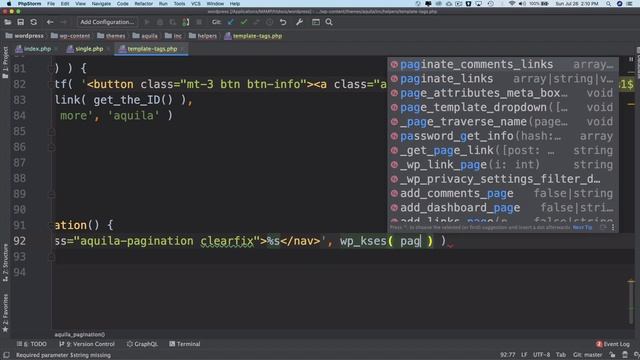Select _wp_link_page completion suggestion
Viewport: 640px width, 360px height.
point(503,164)
